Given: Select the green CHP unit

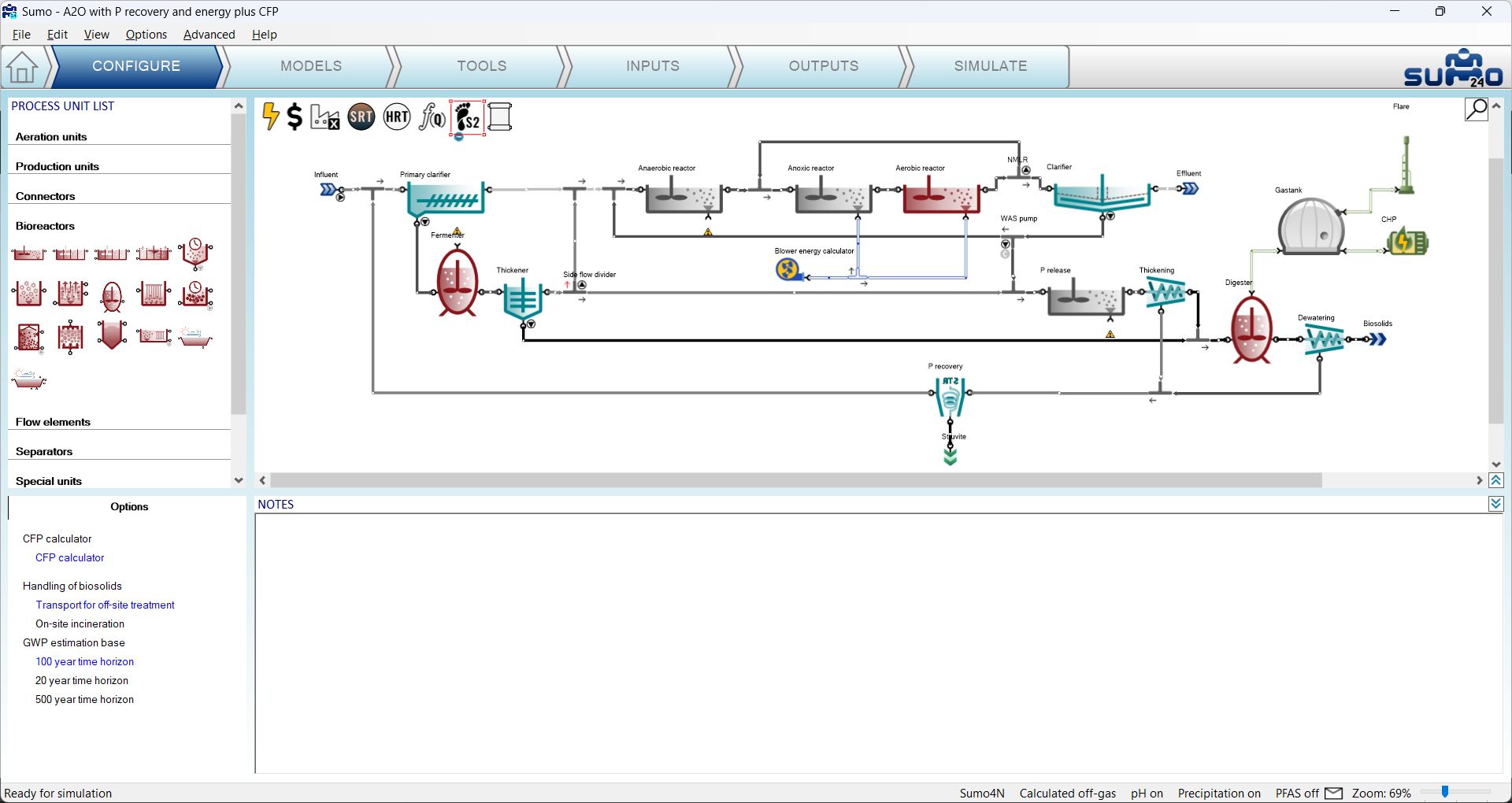Looking at the screenshot, I should [1408, 242].
